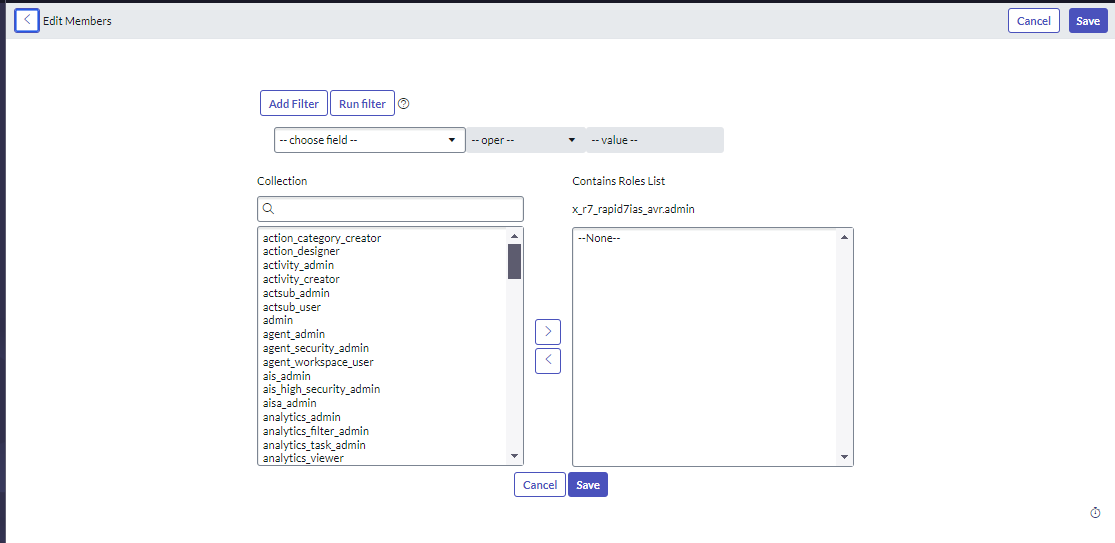The width and height of the screenshot is (1115, 543).
Task: Click the Collection label
Action: [x=282, y=181]
